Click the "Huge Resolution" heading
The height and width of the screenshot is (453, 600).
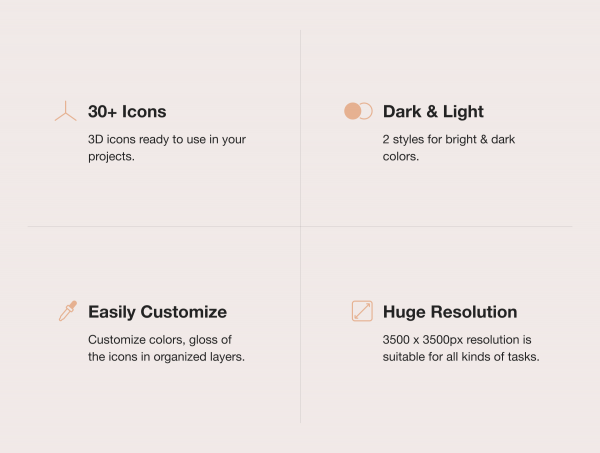(x=450, y=312)
